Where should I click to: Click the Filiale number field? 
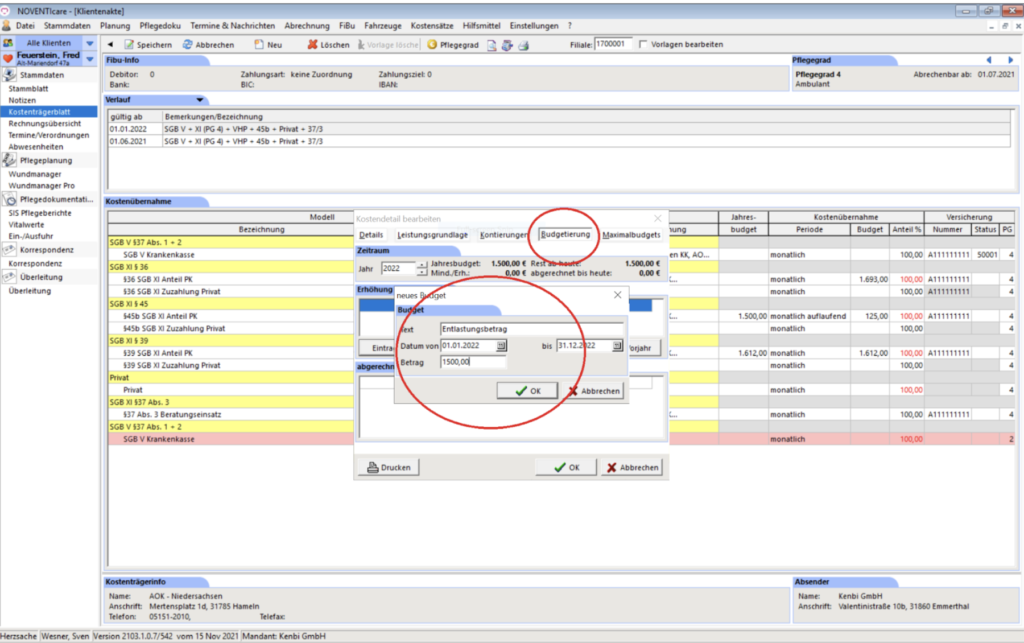coord(613,44)
